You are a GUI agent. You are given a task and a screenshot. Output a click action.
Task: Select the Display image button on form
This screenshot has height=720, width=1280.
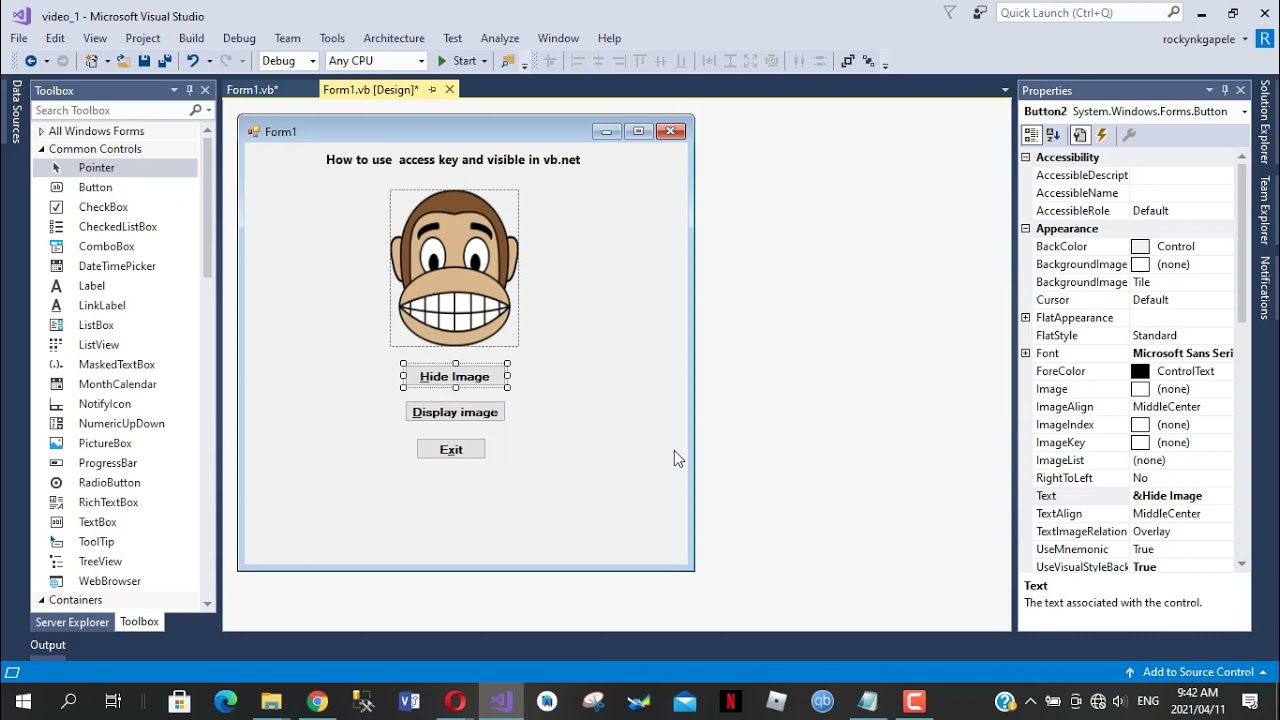[x=455, y=412]
